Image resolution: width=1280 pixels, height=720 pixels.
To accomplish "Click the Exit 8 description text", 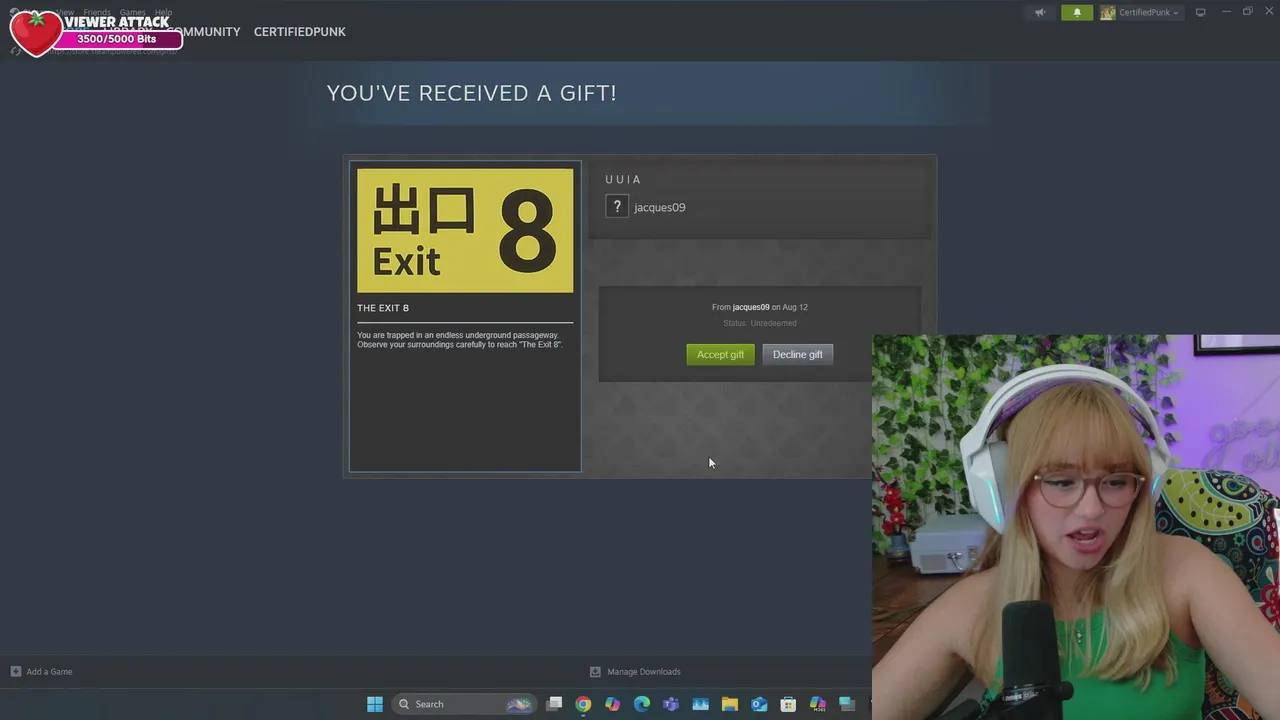I will click(460, 340).
